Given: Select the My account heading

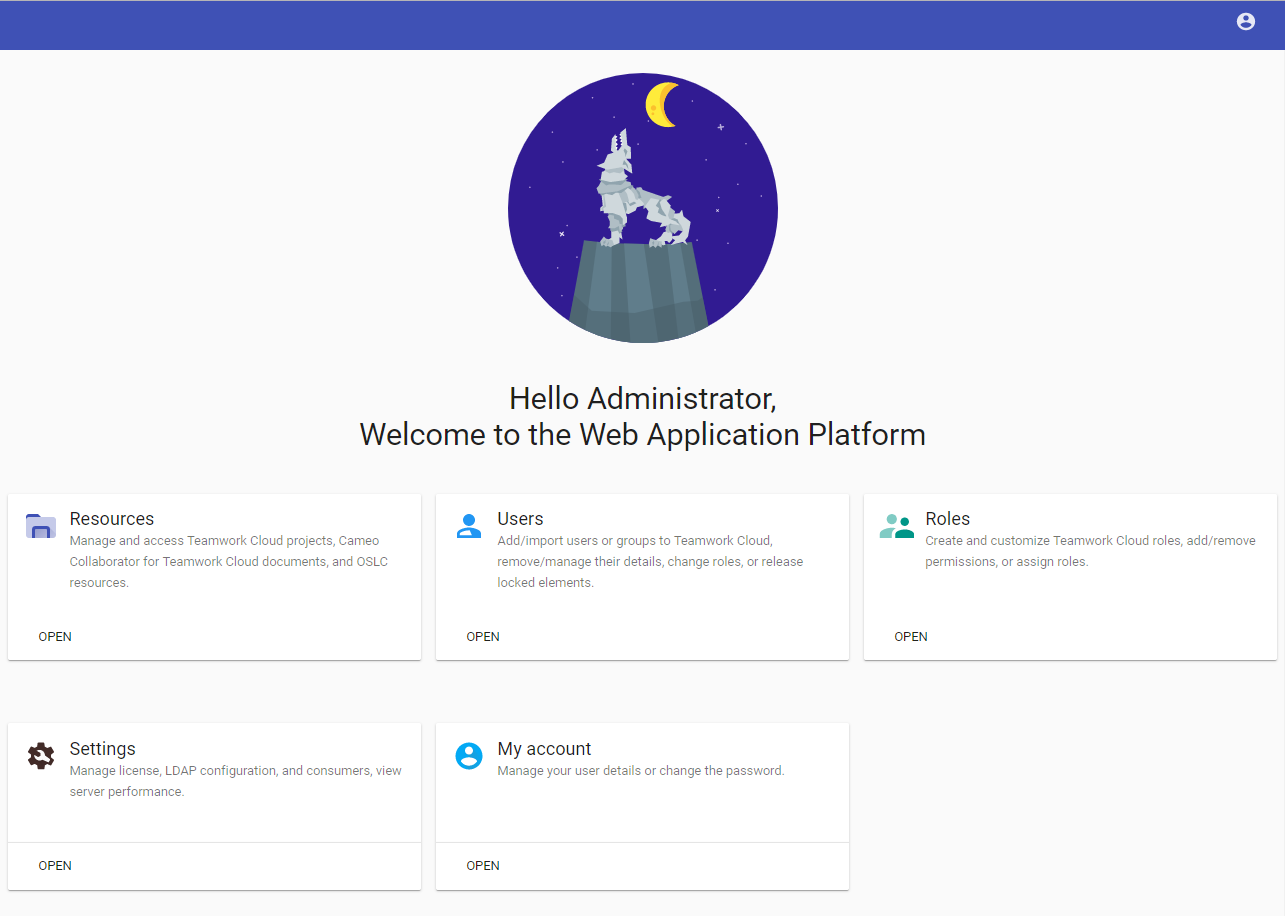Looking at the screenshot, I should click(544, 749).
